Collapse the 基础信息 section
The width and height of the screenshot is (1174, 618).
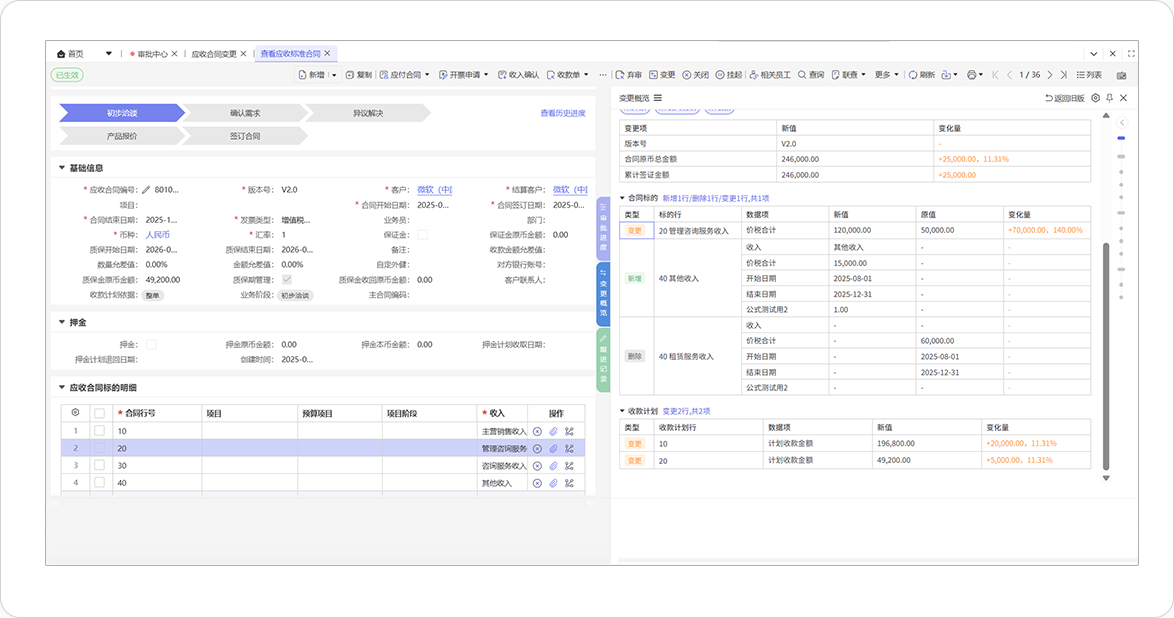63,168
